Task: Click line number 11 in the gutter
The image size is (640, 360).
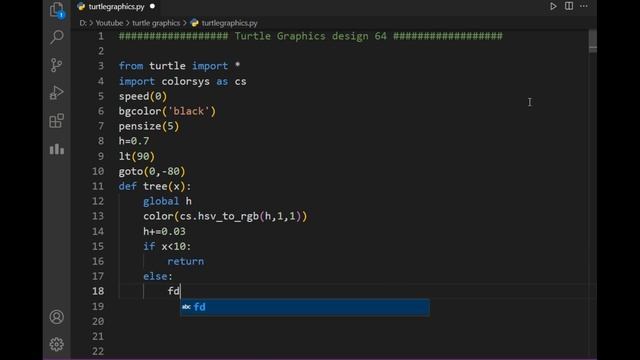Action: click(98, 186)
